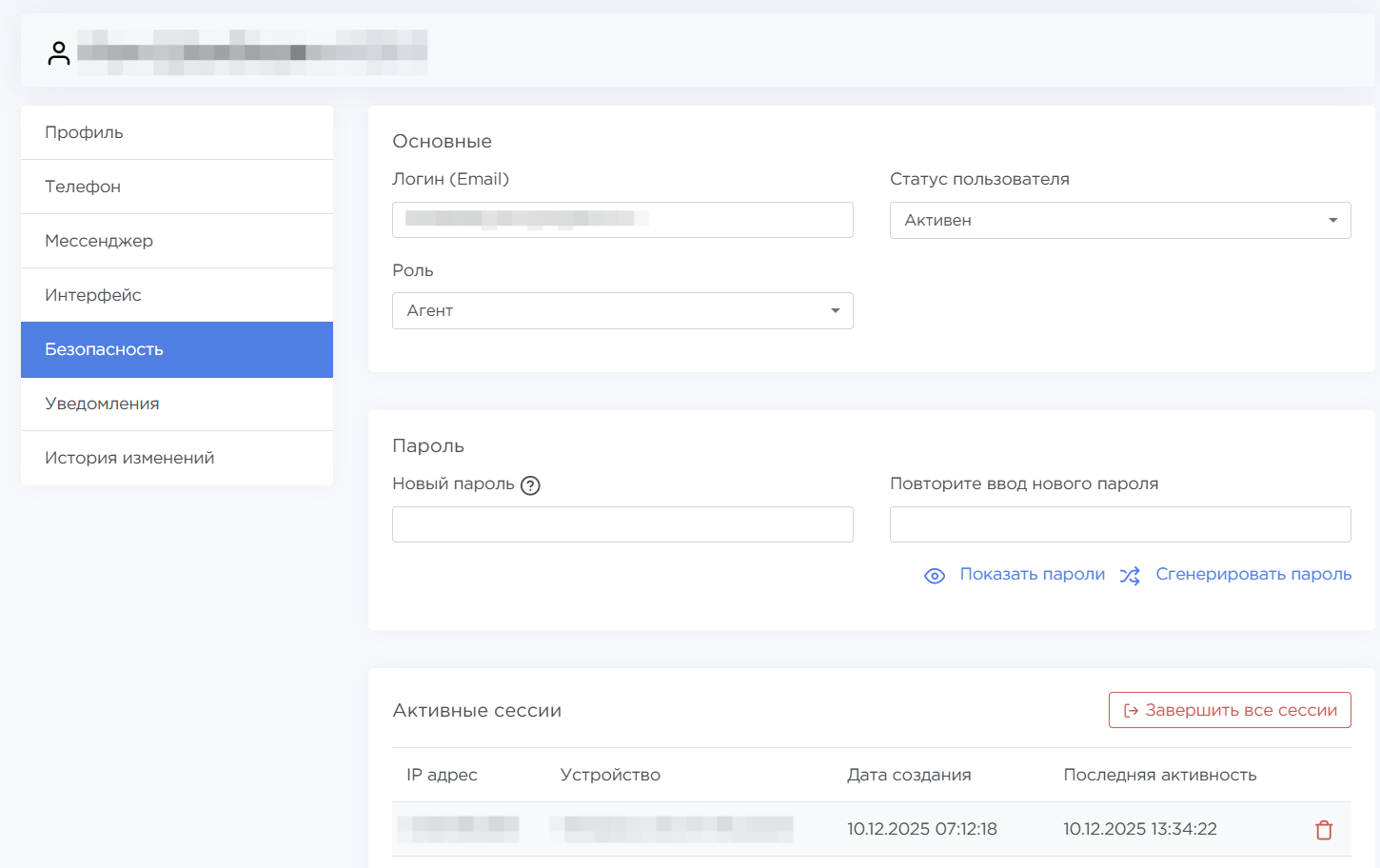Click the shuffle icon for password generation

[x=1130, y=576]
